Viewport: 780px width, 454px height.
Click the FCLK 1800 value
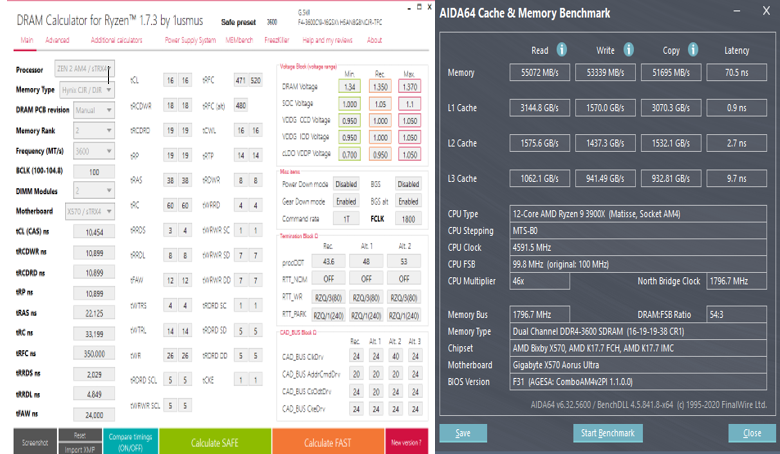[x=408, y=219]
